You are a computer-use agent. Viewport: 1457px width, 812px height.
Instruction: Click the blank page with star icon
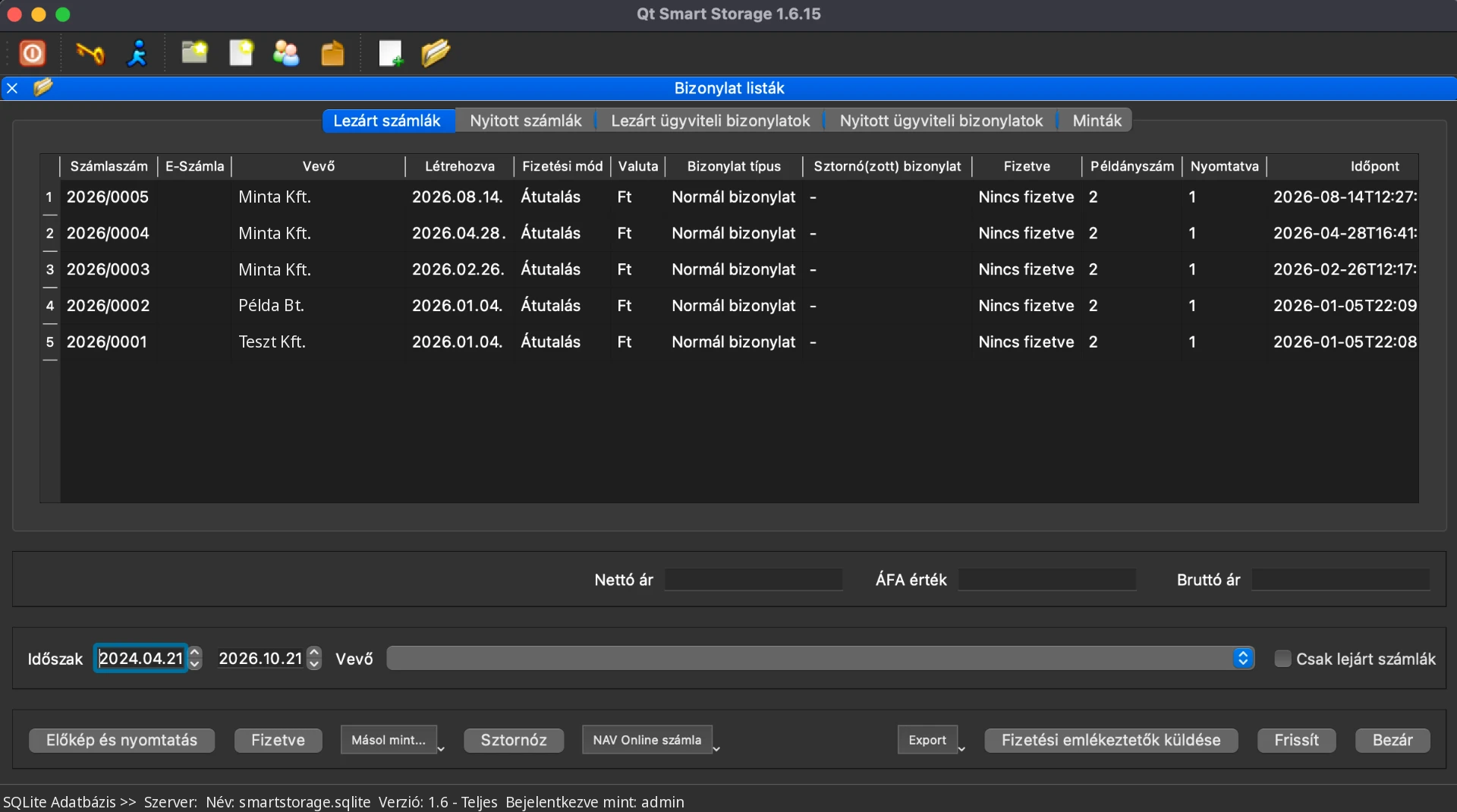[x=241, y=53]
